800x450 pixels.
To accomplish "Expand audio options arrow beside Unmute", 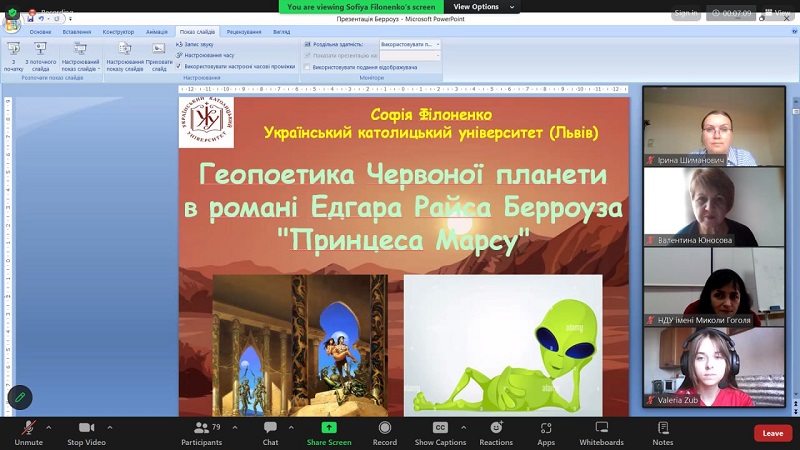I will [48, 428].
